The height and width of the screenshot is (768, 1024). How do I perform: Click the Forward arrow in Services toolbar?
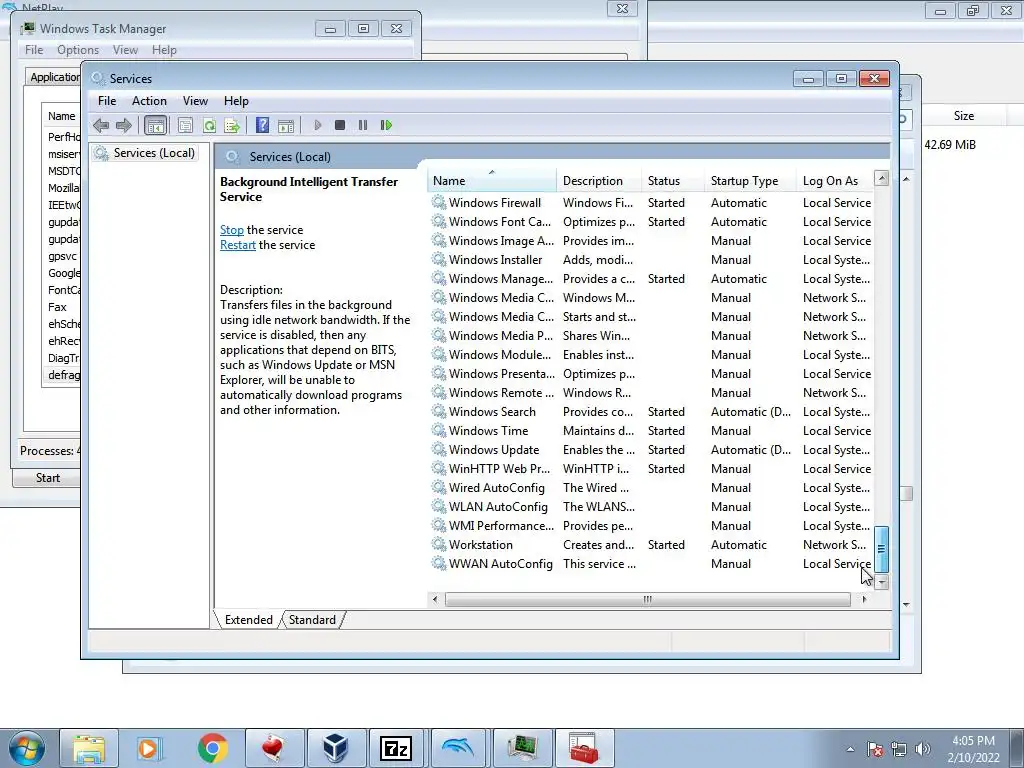click(x=123, y=125)
